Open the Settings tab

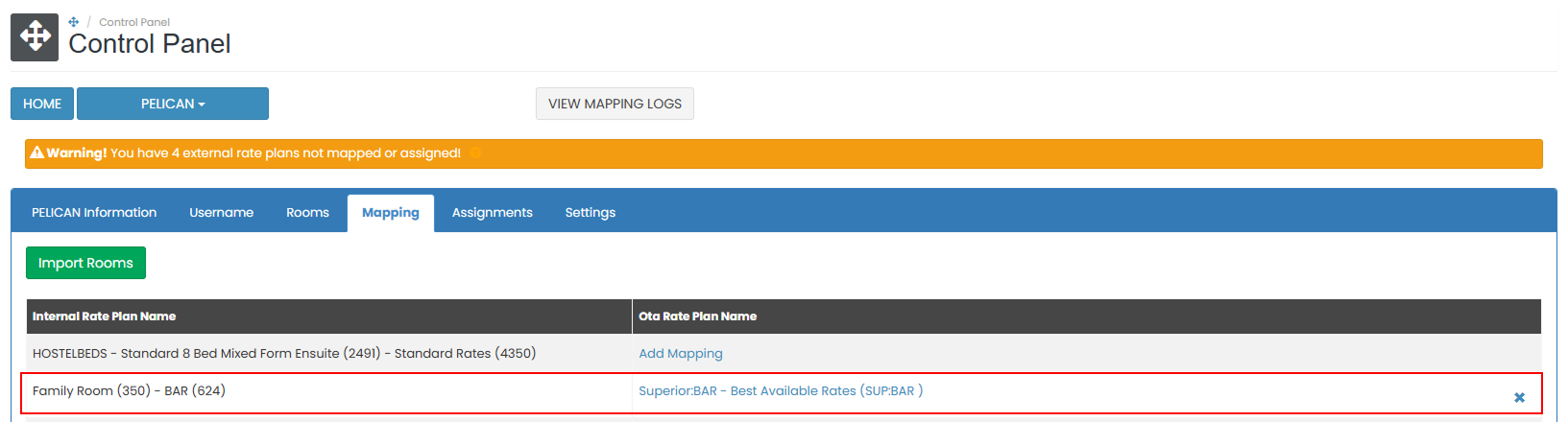591,213
